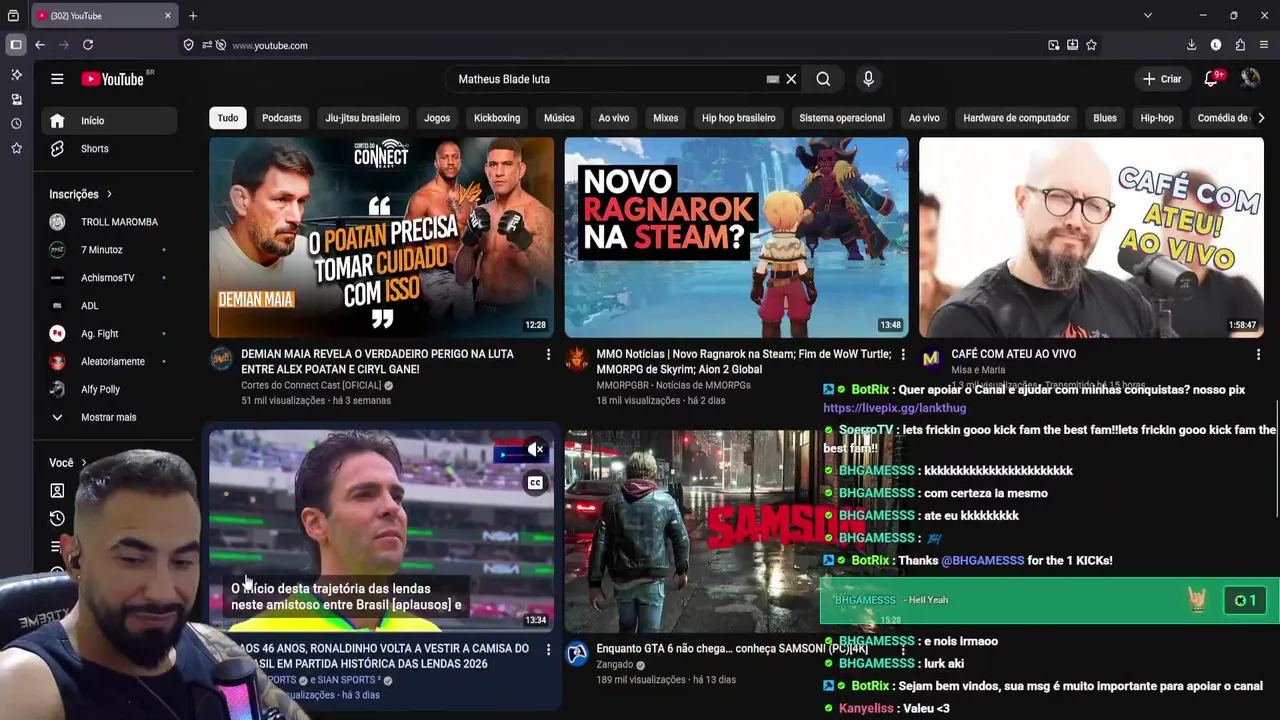Start voice search with the microphone

coord(868,79)
